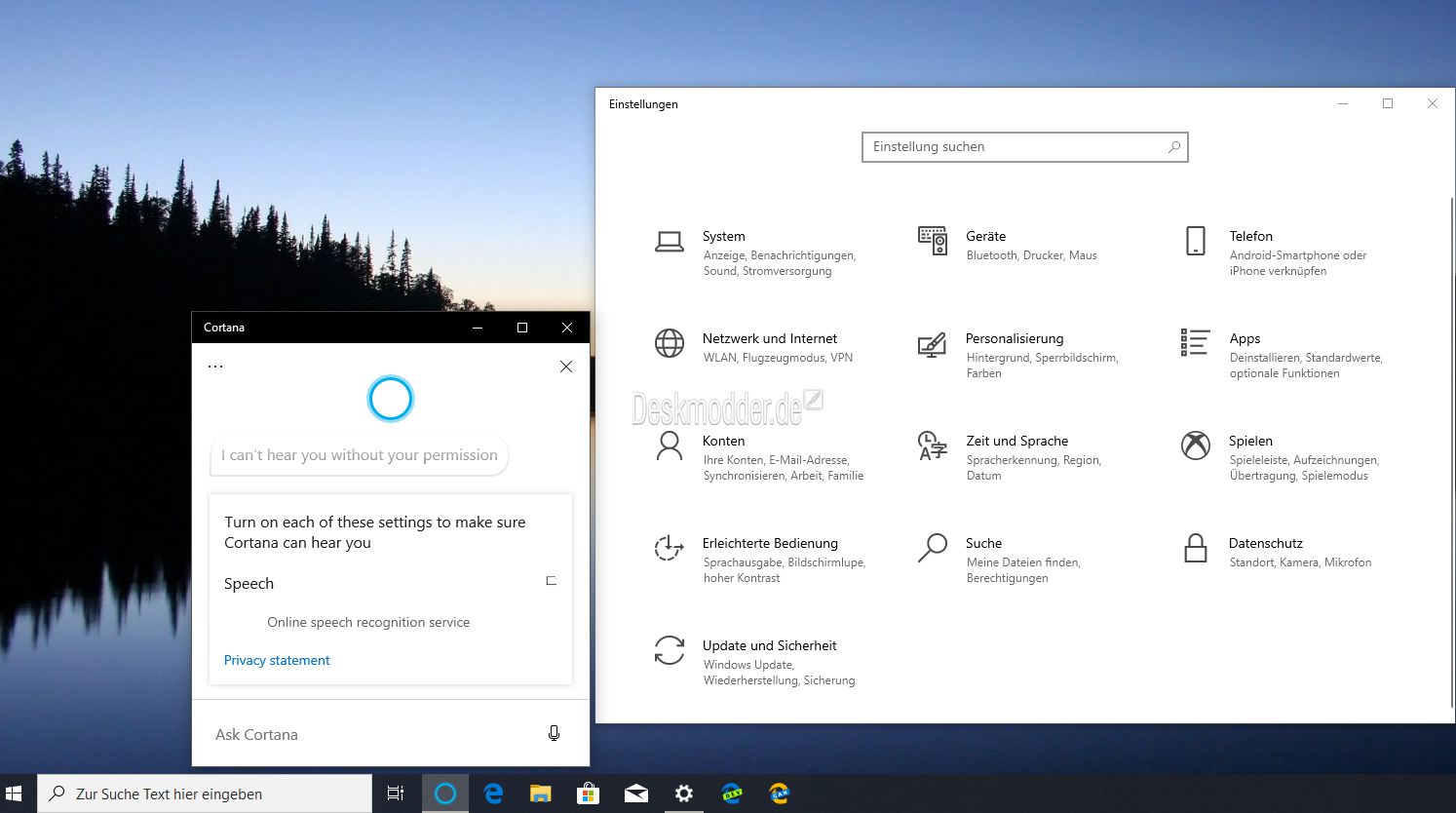The height and width of the screenshot is (813, 1456).
Task: Click the glowing Cortana circle
Action: click(x=391, y=399)
